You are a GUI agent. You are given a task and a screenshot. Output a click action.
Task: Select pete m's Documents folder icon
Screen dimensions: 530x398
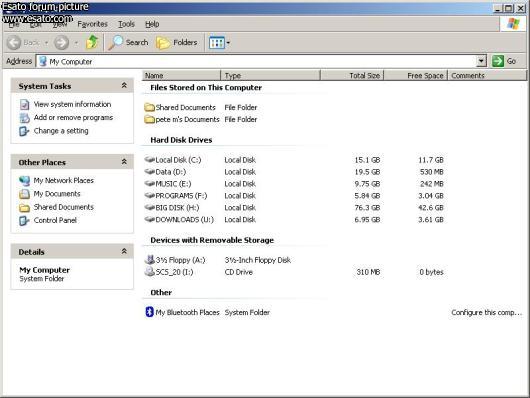(149, 119)
